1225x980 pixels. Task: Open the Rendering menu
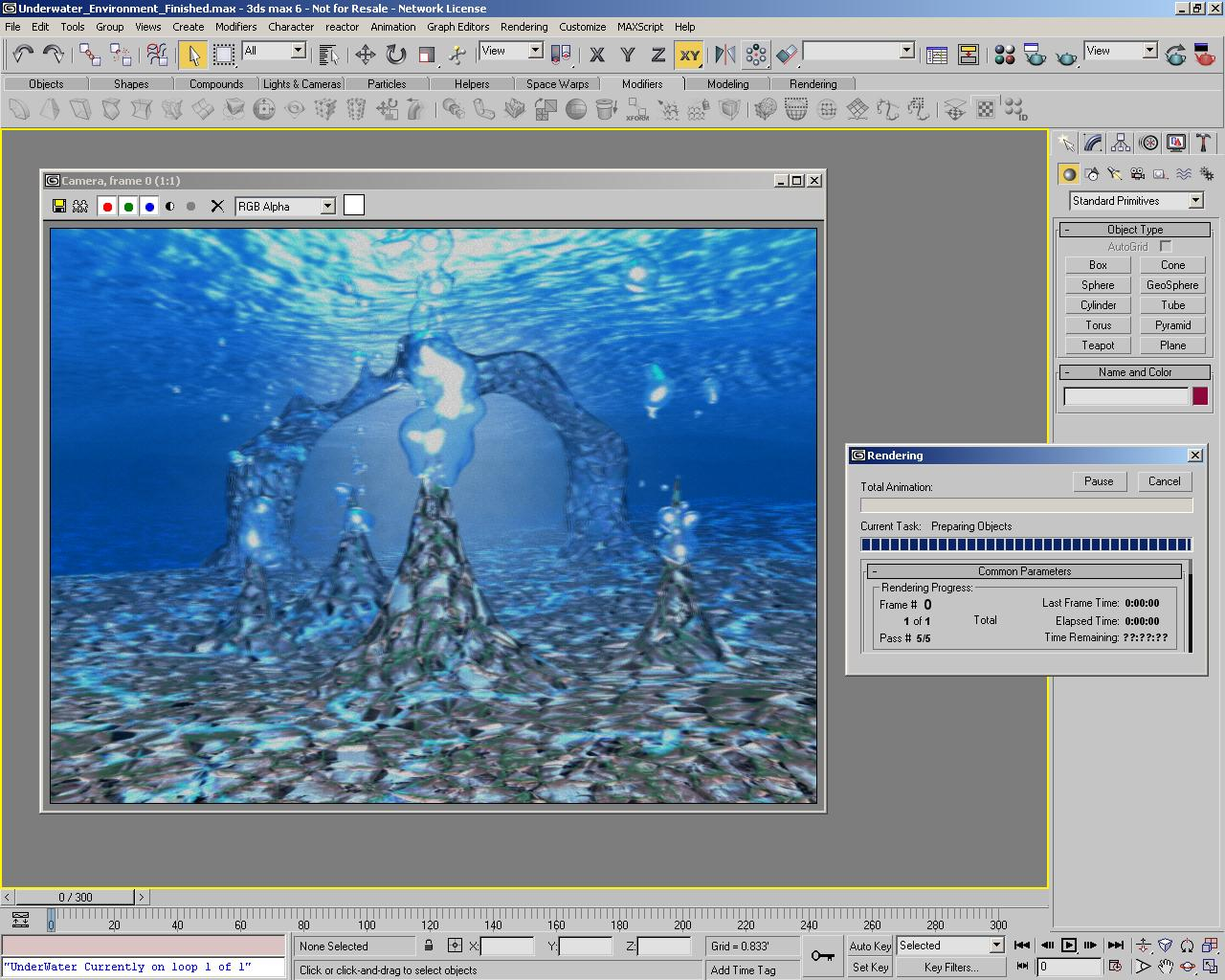pos(523,27)
